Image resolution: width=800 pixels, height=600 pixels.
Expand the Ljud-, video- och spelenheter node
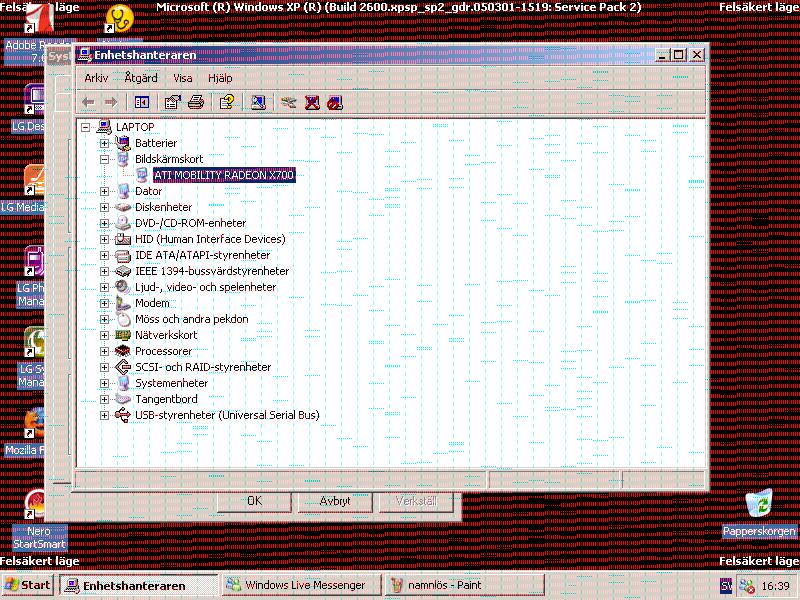[x=104, y=287]
